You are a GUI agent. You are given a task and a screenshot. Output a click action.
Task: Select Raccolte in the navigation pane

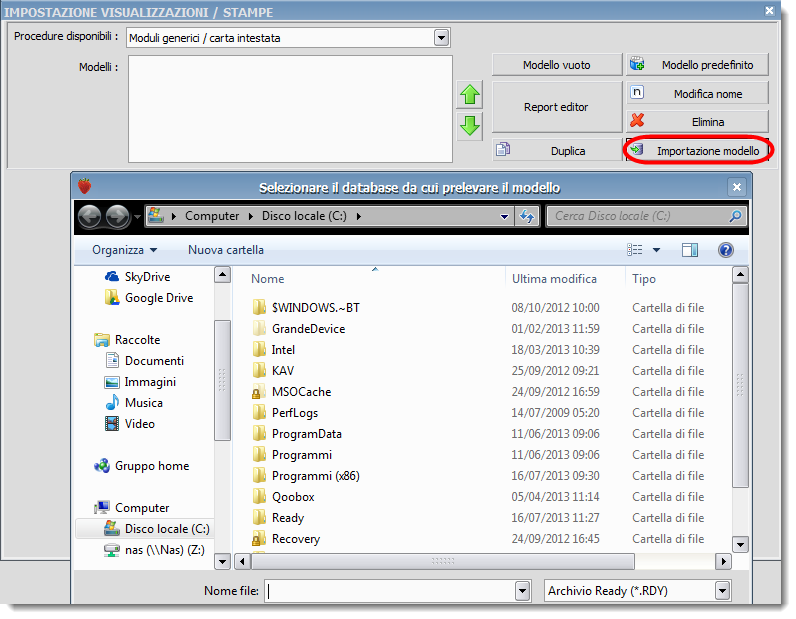click(127, 340)
